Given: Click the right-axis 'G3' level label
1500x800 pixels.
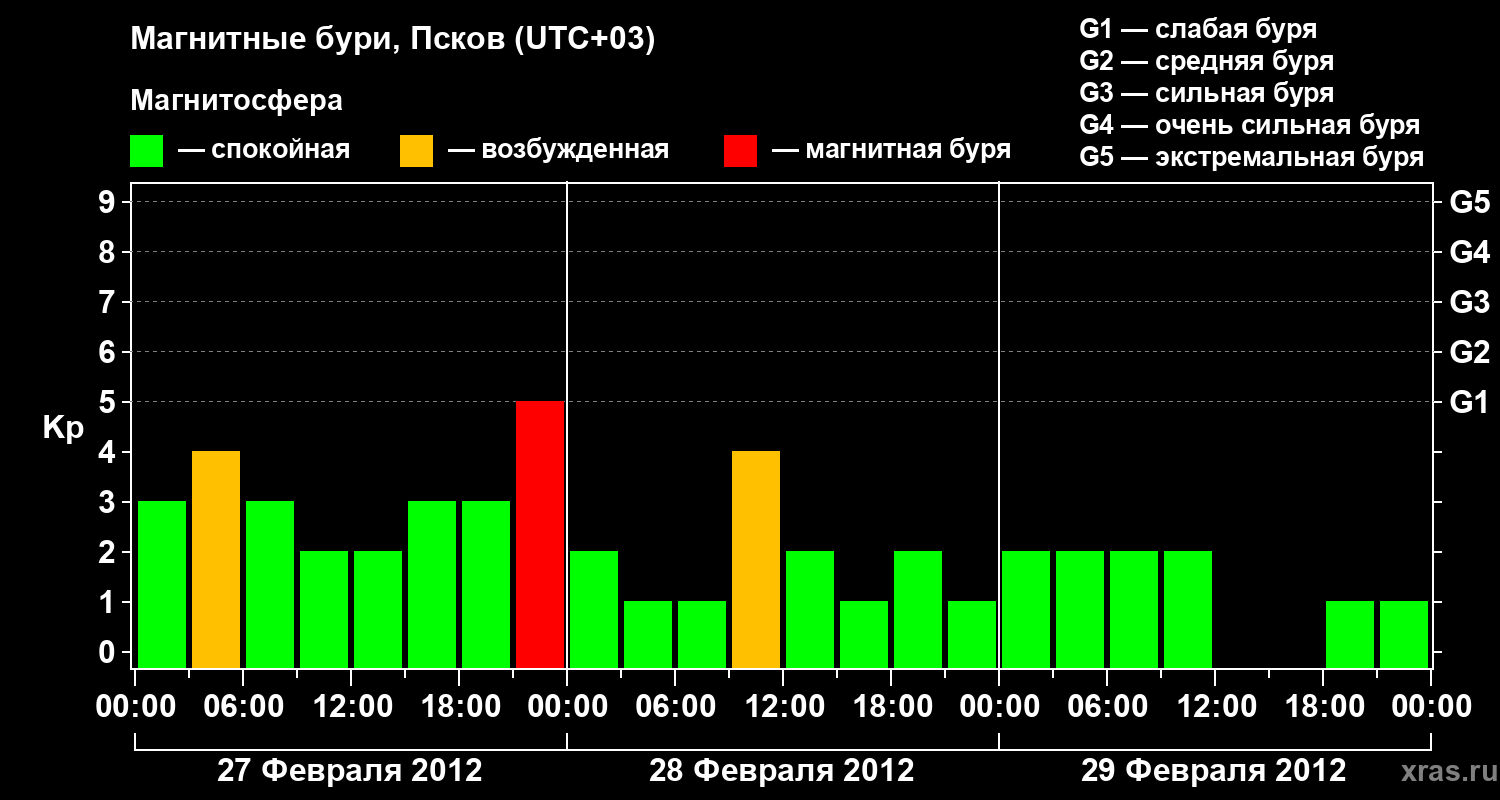Looking at the screenshot, I should point(1469,302).
